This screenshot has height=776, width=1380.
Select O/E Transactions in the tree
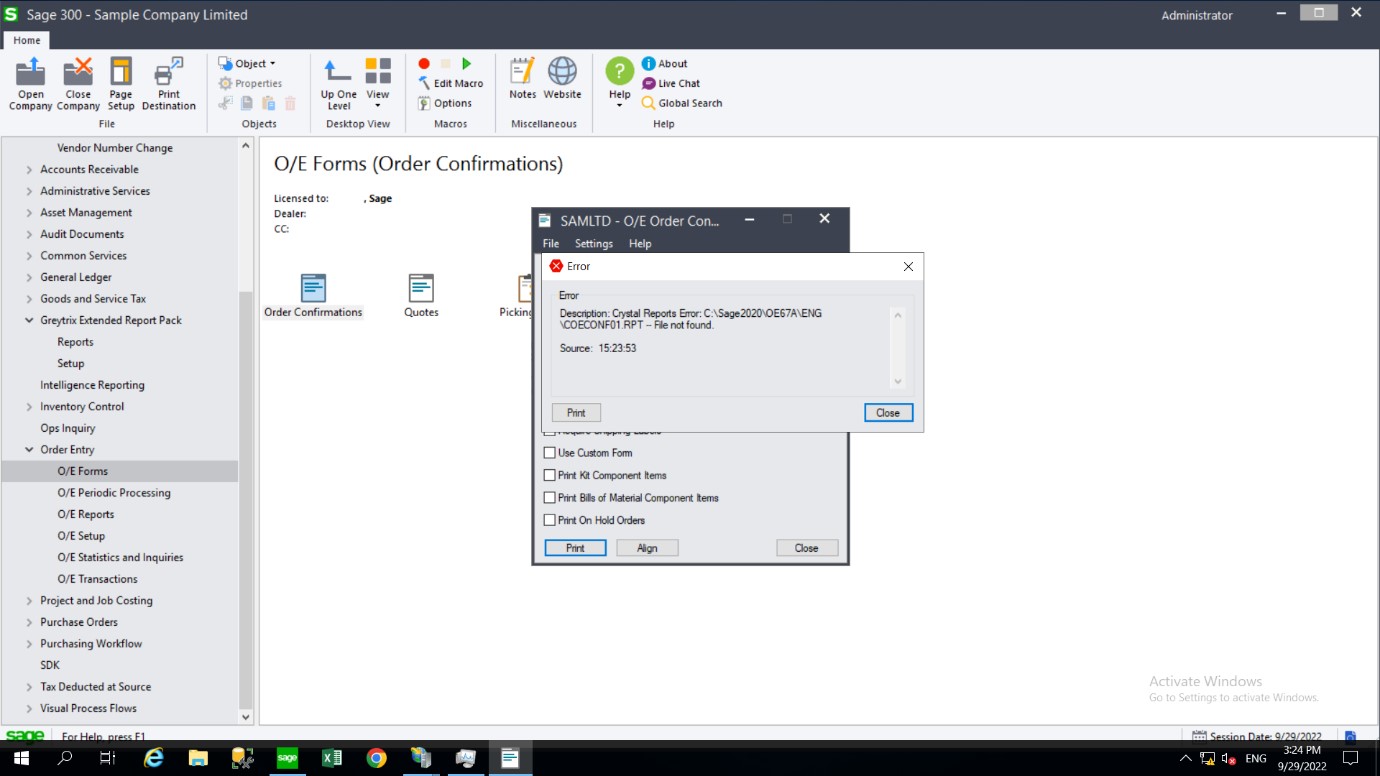pos(97,579)
